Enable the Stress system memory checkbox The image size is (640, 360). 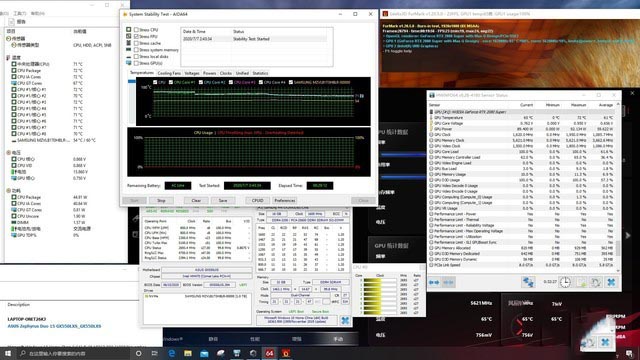(x=136, y=50)
